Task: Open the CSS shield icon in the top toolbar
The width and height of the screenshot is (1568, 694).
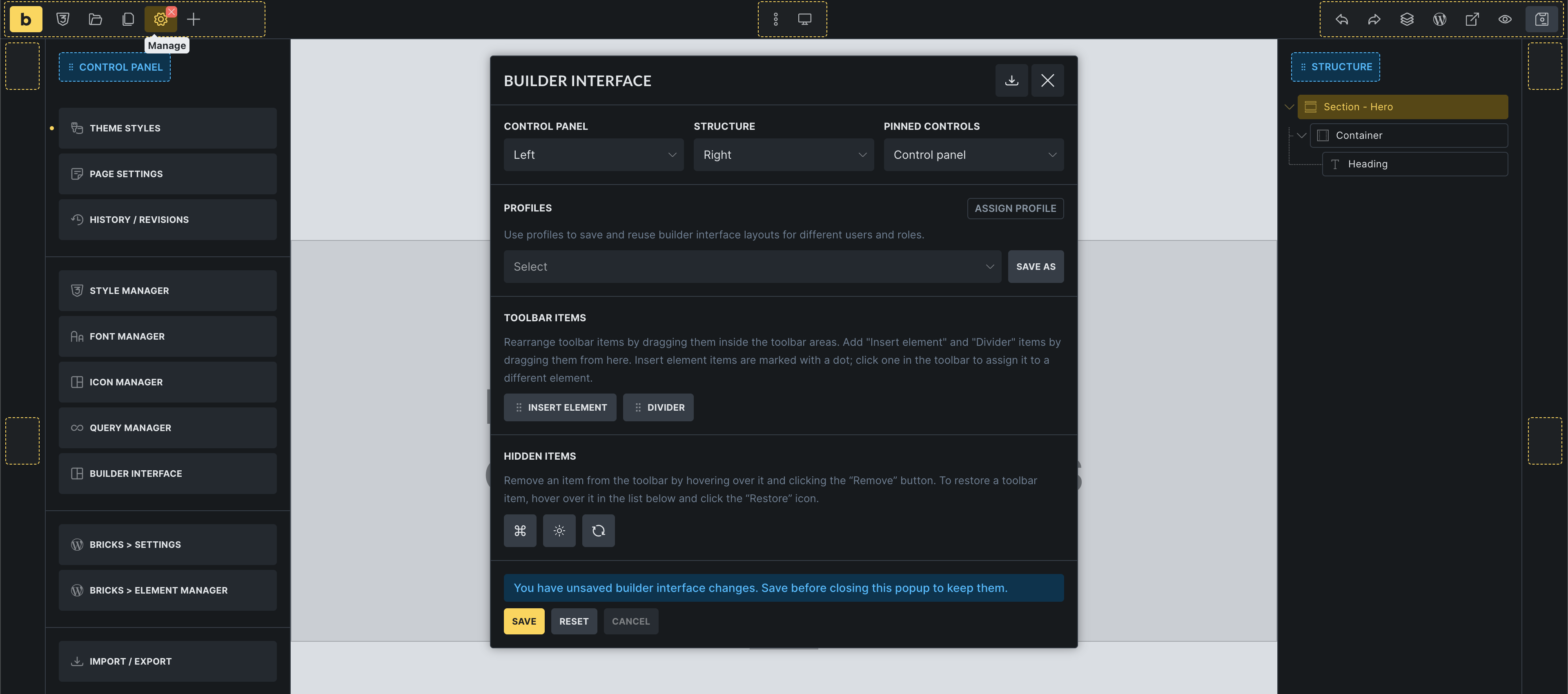Action: 63,20
